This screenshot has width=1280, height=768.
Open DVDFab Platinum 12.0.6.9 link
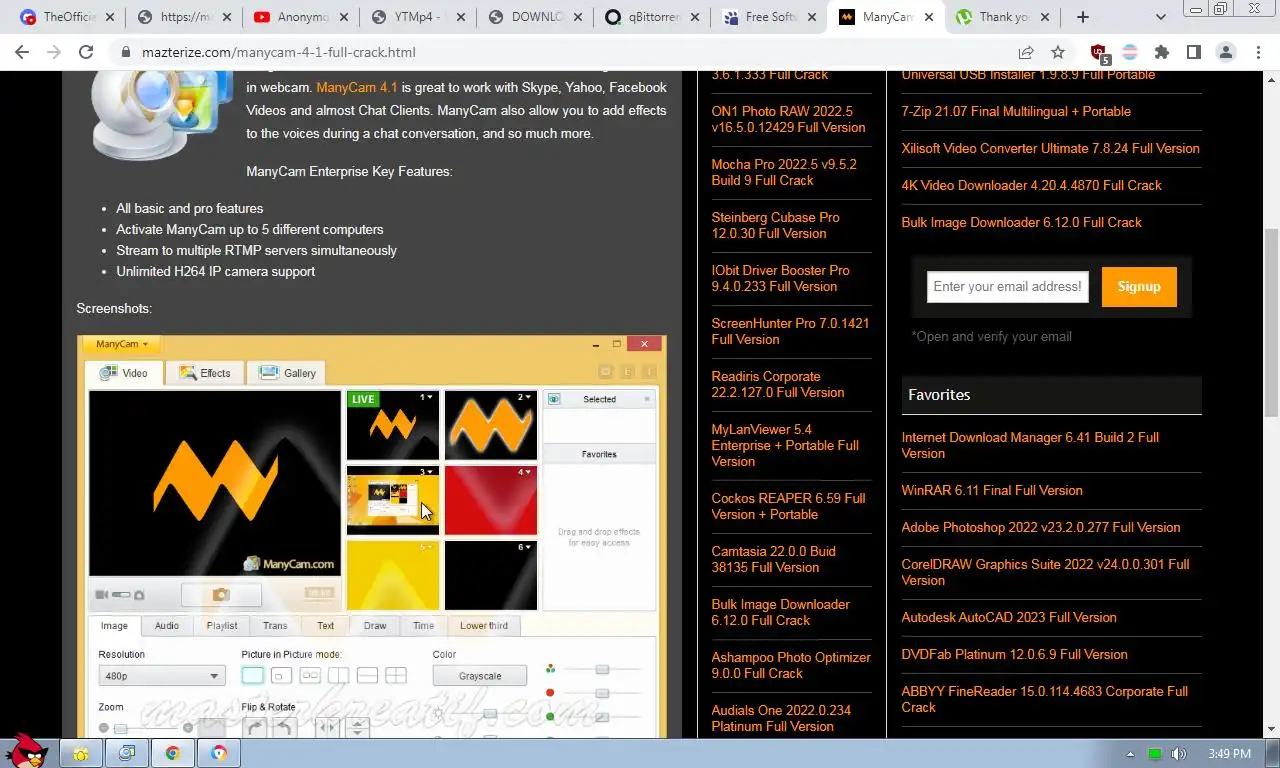(1014, 654)
